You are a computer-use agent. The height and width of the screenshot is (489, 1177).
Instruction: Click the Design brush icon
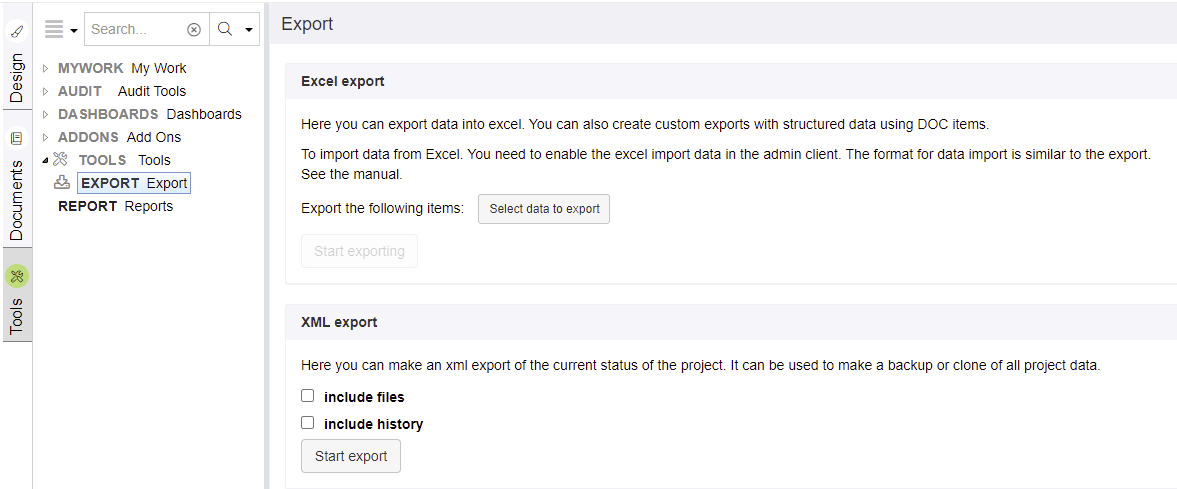click(17, 32)
